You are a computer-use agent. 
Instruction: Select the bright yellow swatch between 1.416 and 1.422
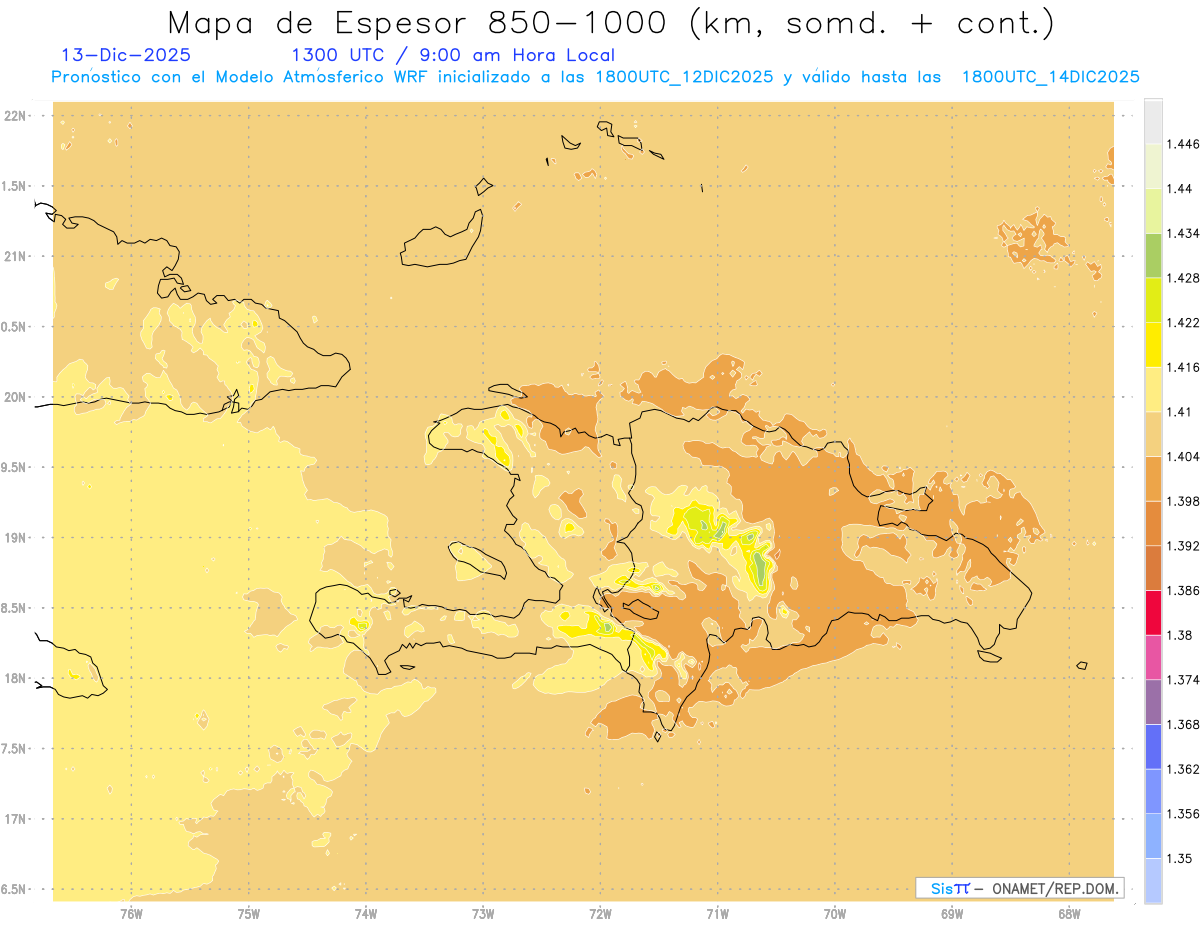click(x=1153, y=344)
